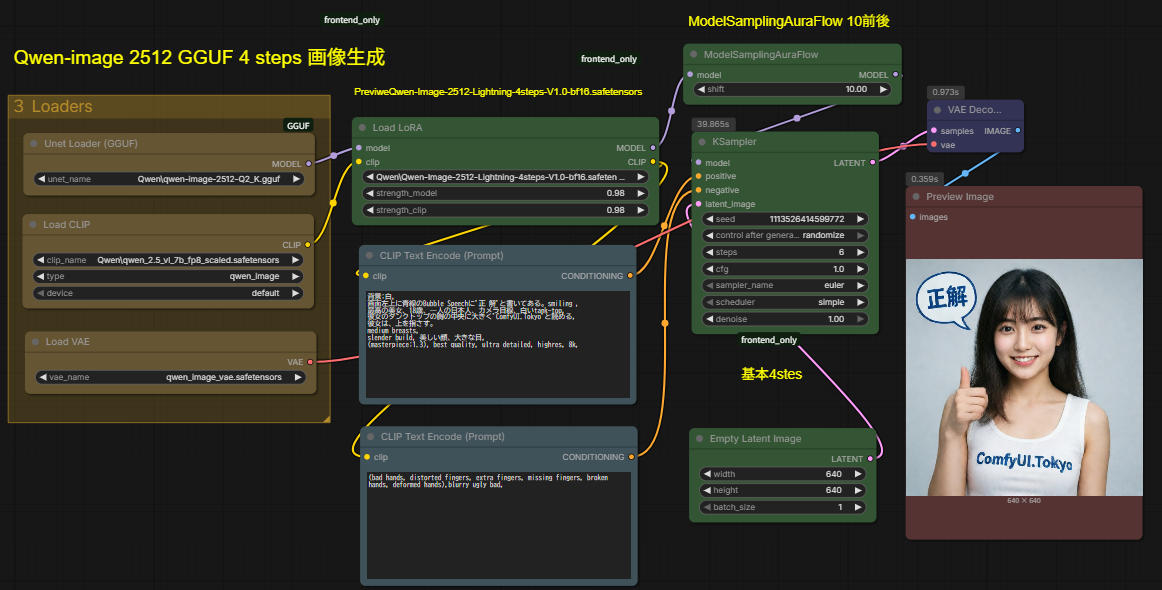Collapse the Load LoRA node header dot
Viewport: 1162px width, 590px height.
362,128
